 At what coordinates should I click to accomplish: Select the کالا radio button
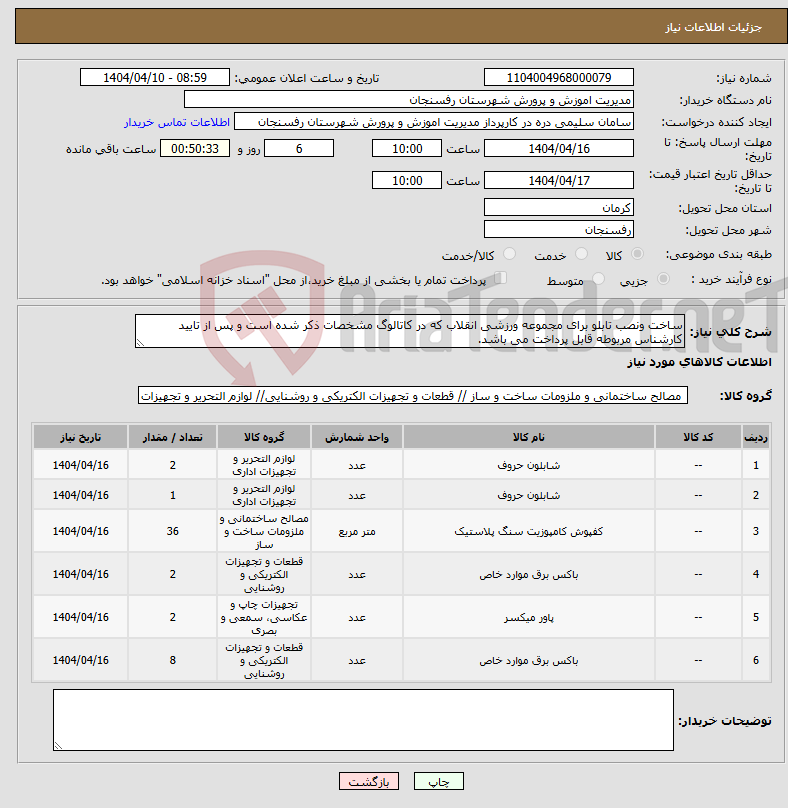point(638,254)
